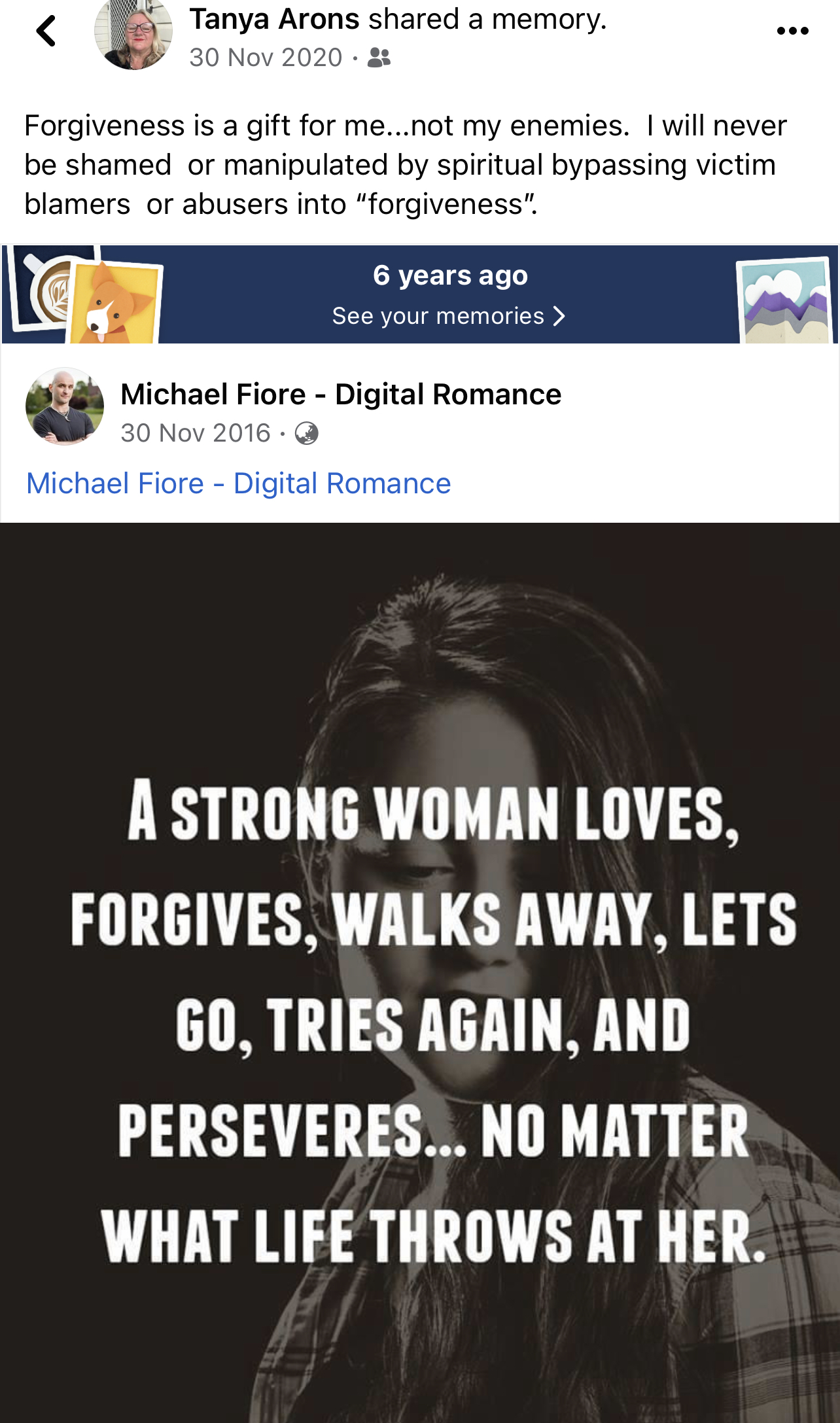
Task: Open the Tanya Arons name link
Action: [x=274, y=19]
